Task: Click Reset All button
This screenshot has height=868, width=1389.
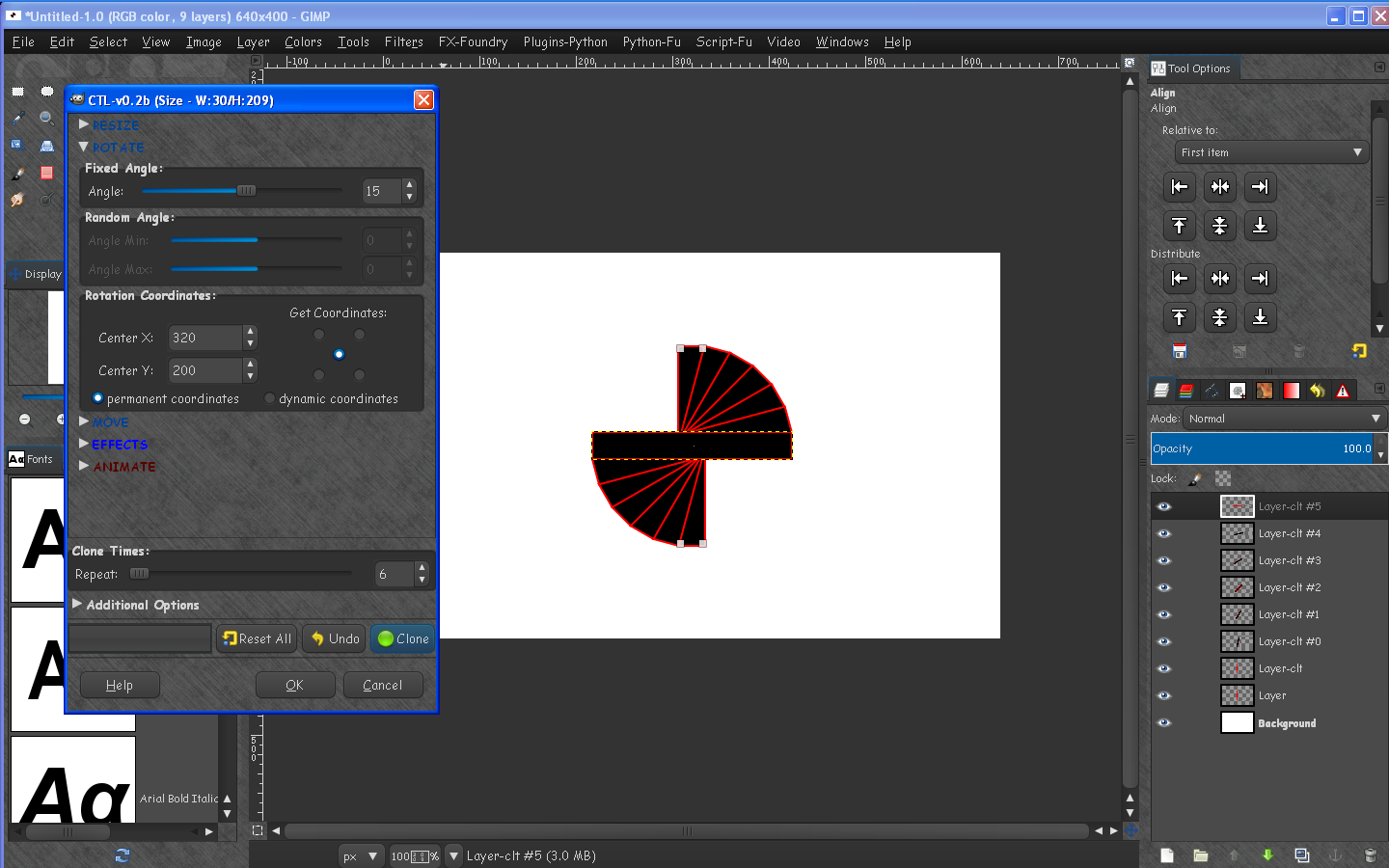Action: [257, 638]
